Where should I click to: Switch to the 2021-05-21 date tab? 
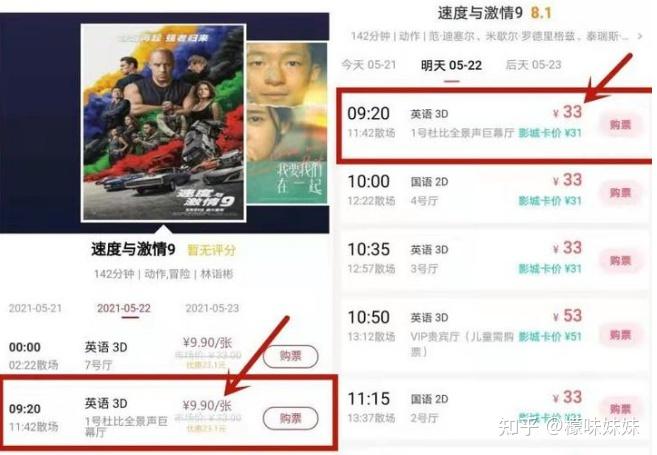coord(35,308)
